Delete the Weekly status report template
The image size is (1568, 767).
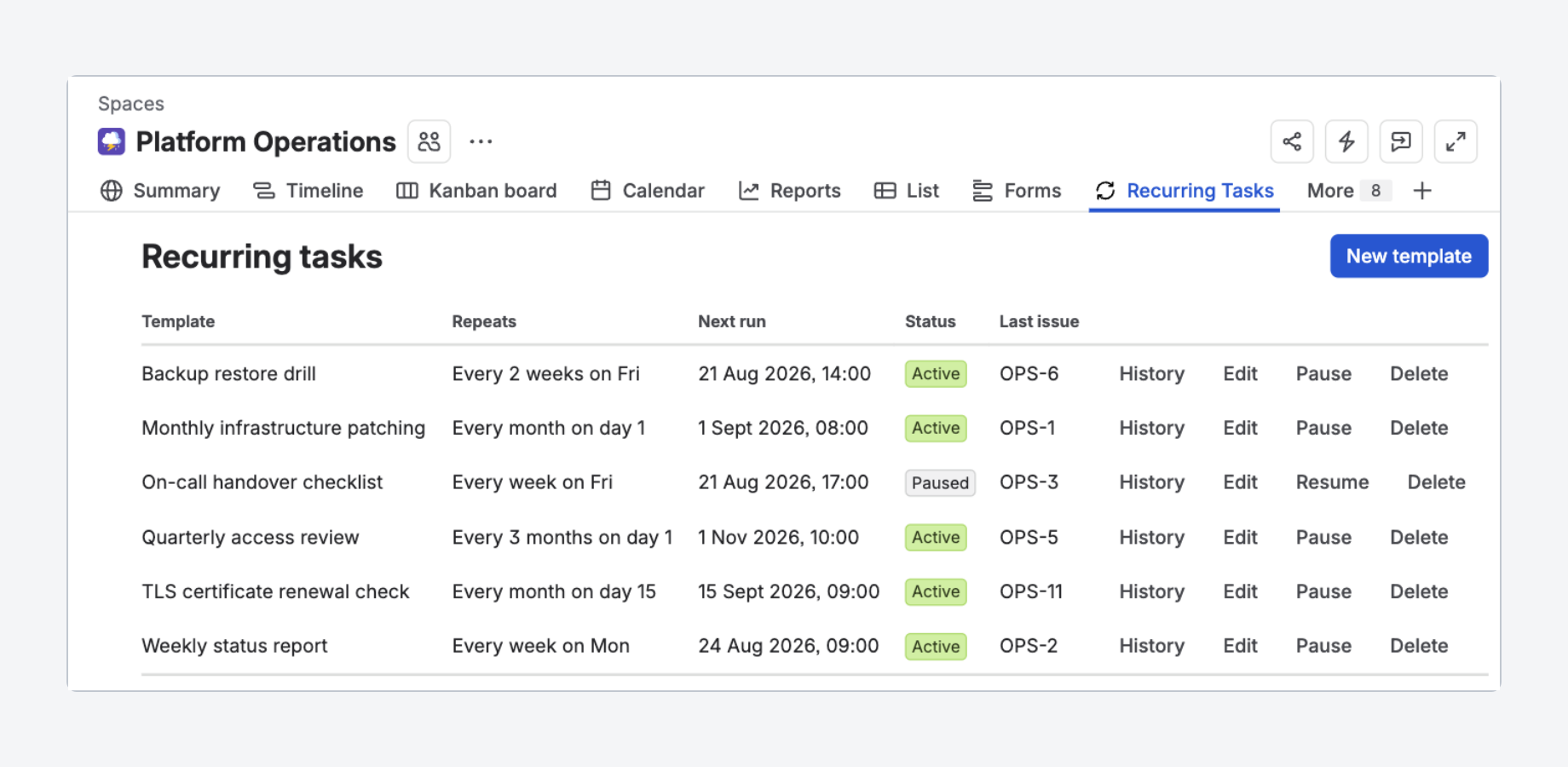(x=1420, y=646)
